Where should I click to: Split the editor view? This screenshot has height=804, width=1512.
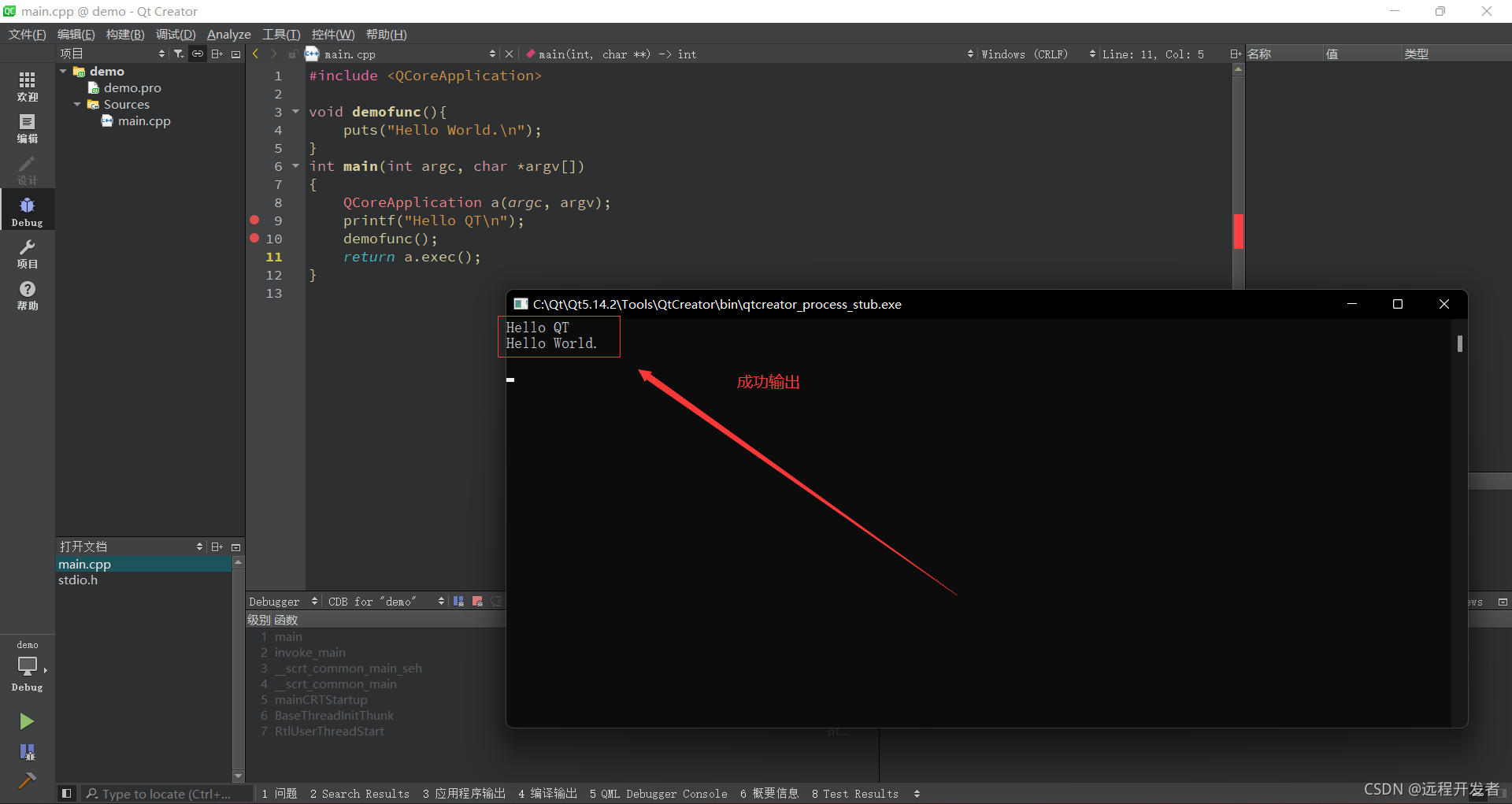(1235, 54)
